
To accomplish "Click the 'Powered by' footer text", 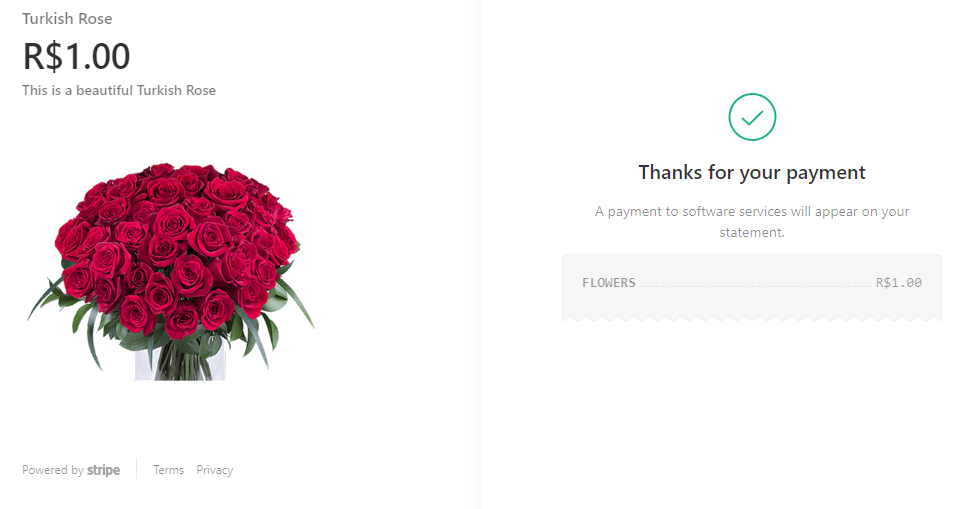I will tap(52, 470).
